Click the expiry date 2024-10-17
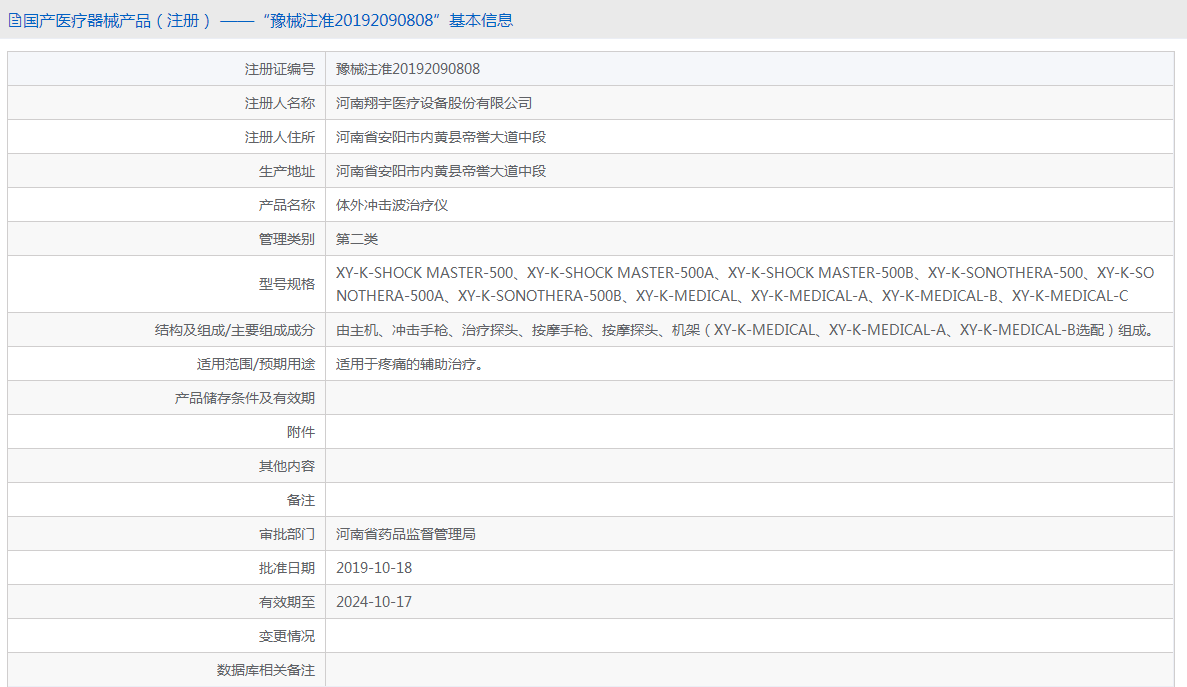Image resolution: width=1187 pixels, height=687 pixels. click(374, 602)
